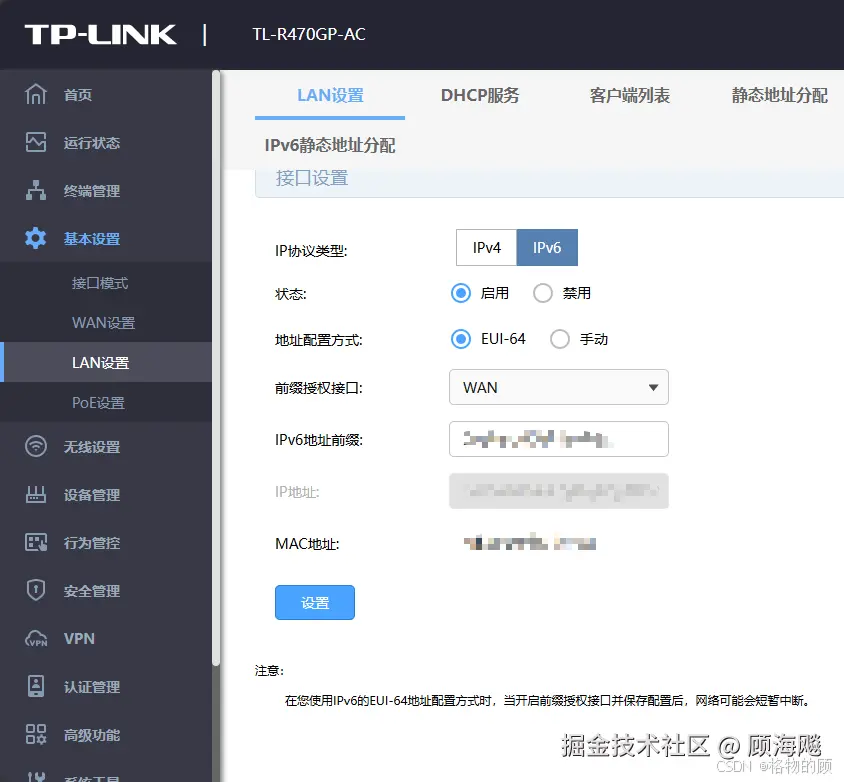Click the IPv6地址前缀 input field
Screen dimensions: 844x782
558,439
